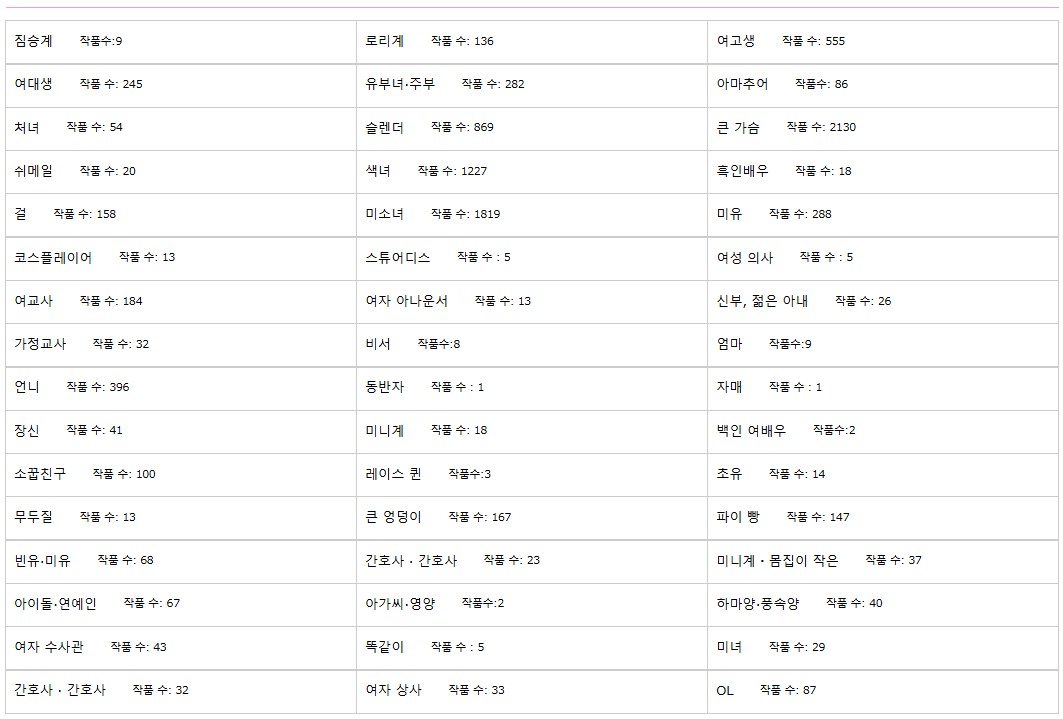Open the 아마추어 category link
Screen dimensions: 1063x719
point(742,84)
